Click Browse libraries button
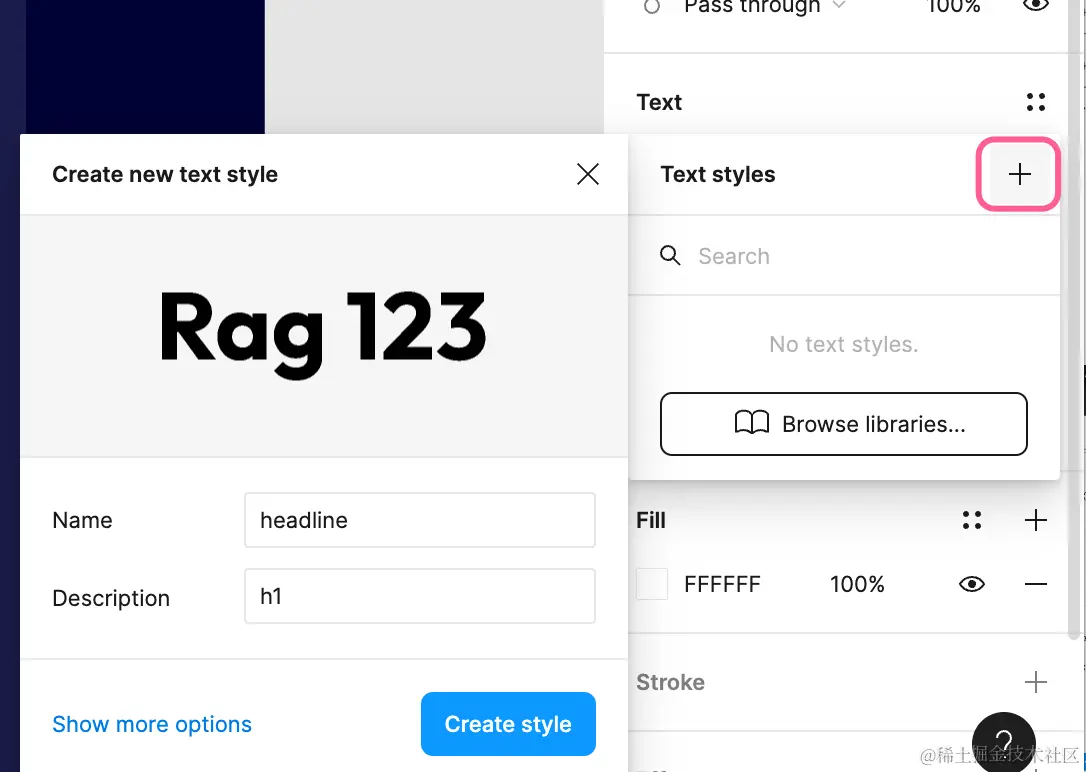This screenshot has height=772, width=1086. point(844,424)
